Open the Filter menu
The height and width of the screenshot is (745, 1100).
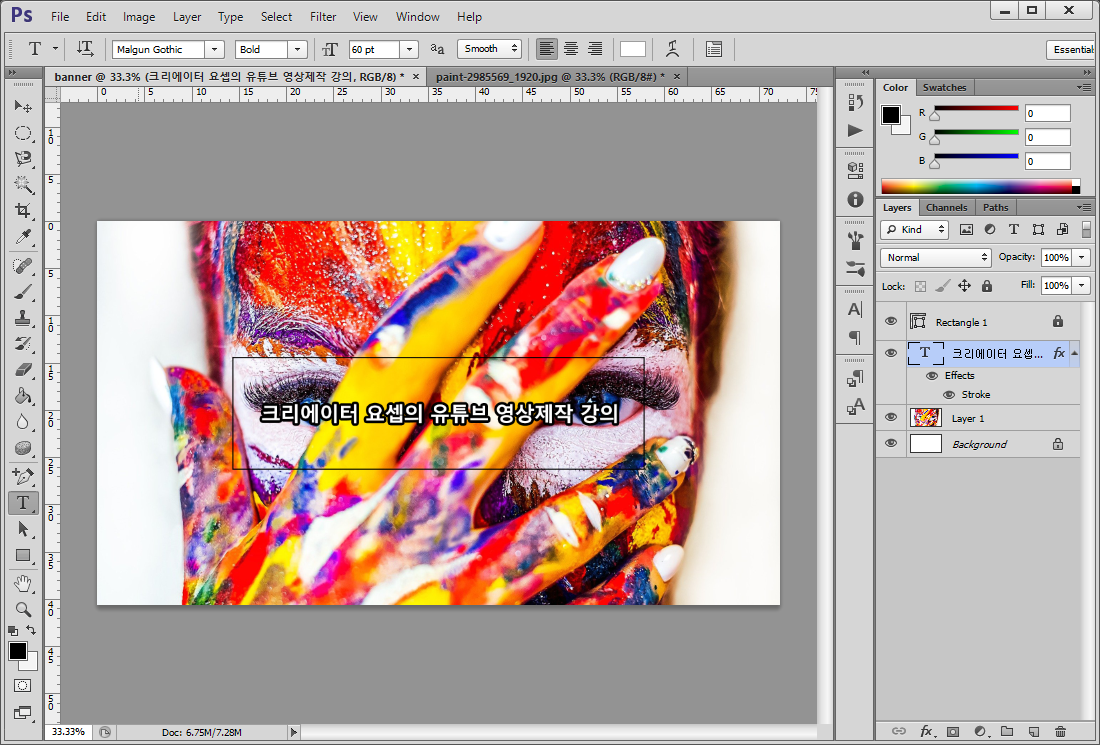click(323, 17)
